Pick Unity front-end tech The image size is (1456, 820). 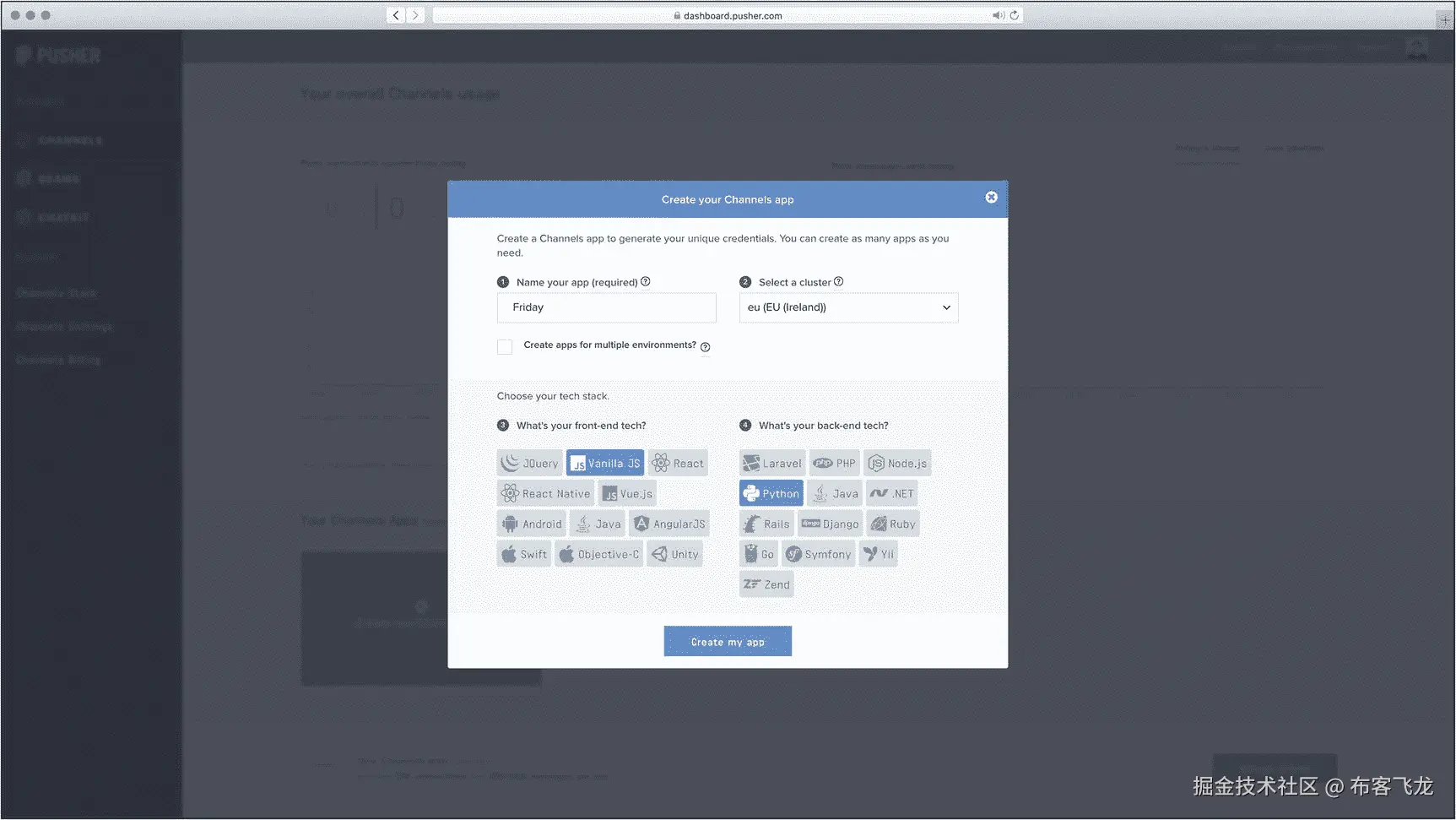pyautogui.click(x=675, y=554)
